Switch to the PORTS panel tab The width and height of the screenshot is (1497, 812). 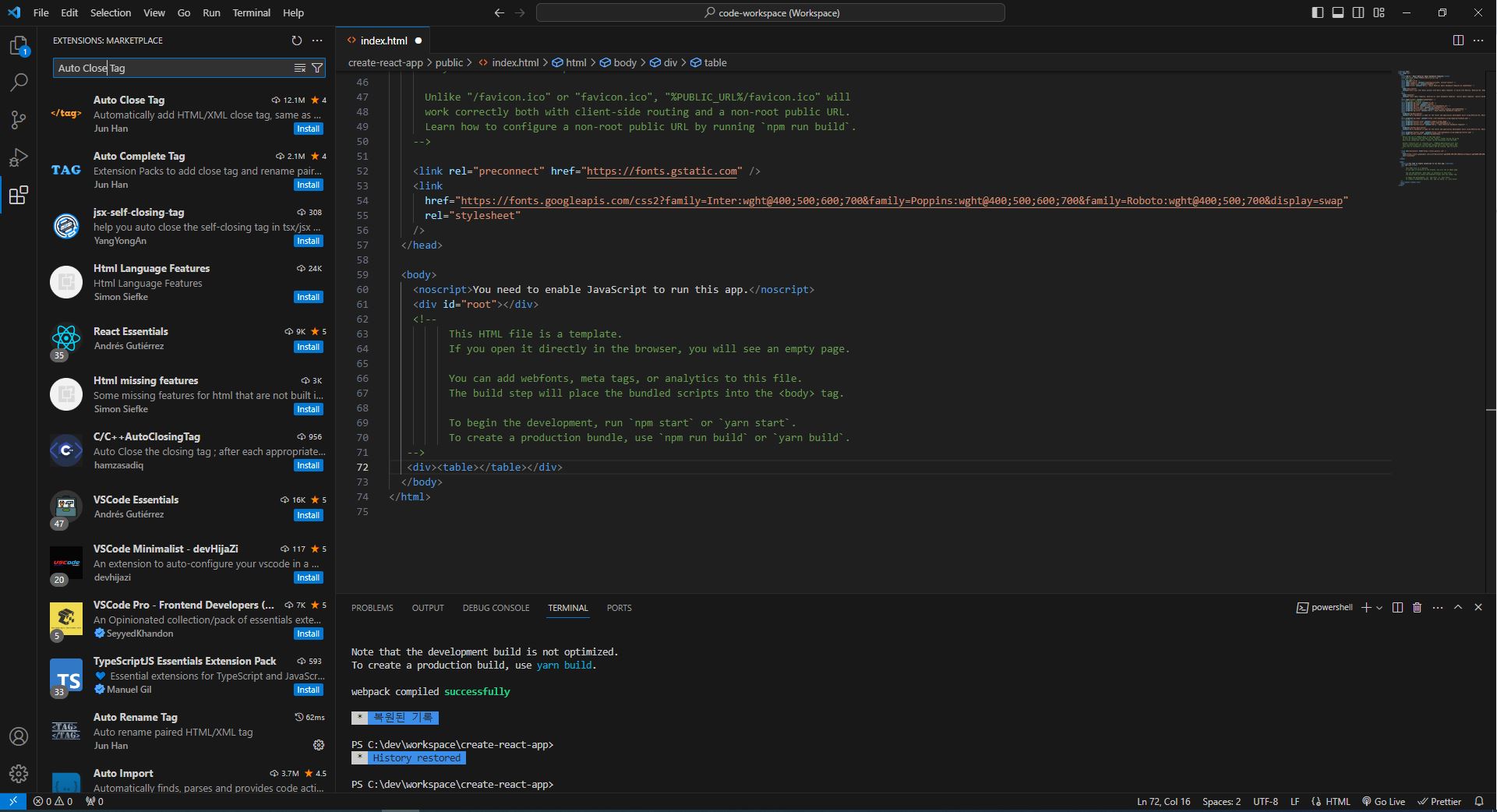[619, 608]
